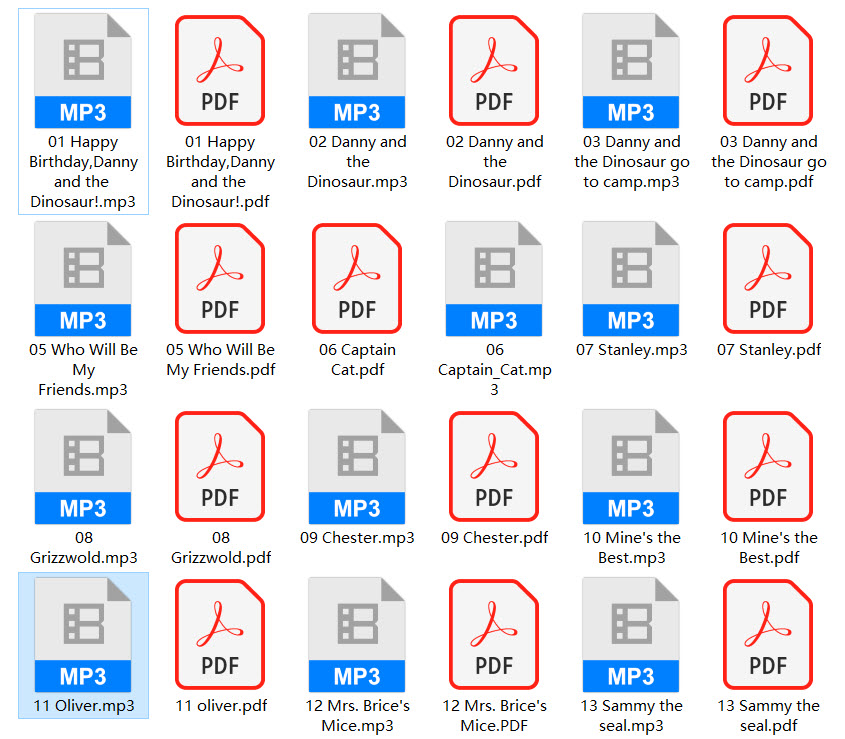The width and height of the screenshot is (845, 739).
Task: Click the 08 Grizzwold.pdf label text
Action: (220, 548)
